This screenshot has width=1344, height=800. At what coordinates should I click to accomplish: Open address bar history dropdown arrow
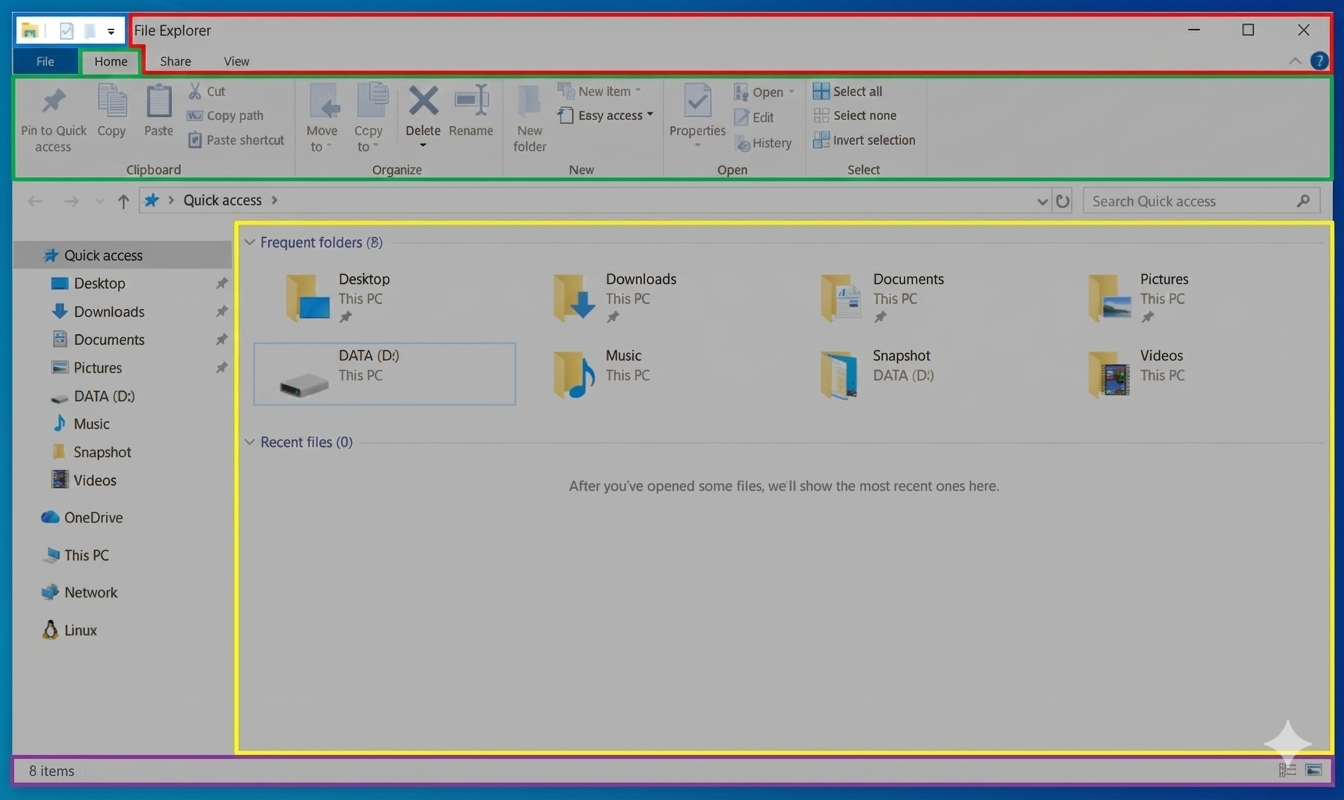click(x=1043, y=201)
